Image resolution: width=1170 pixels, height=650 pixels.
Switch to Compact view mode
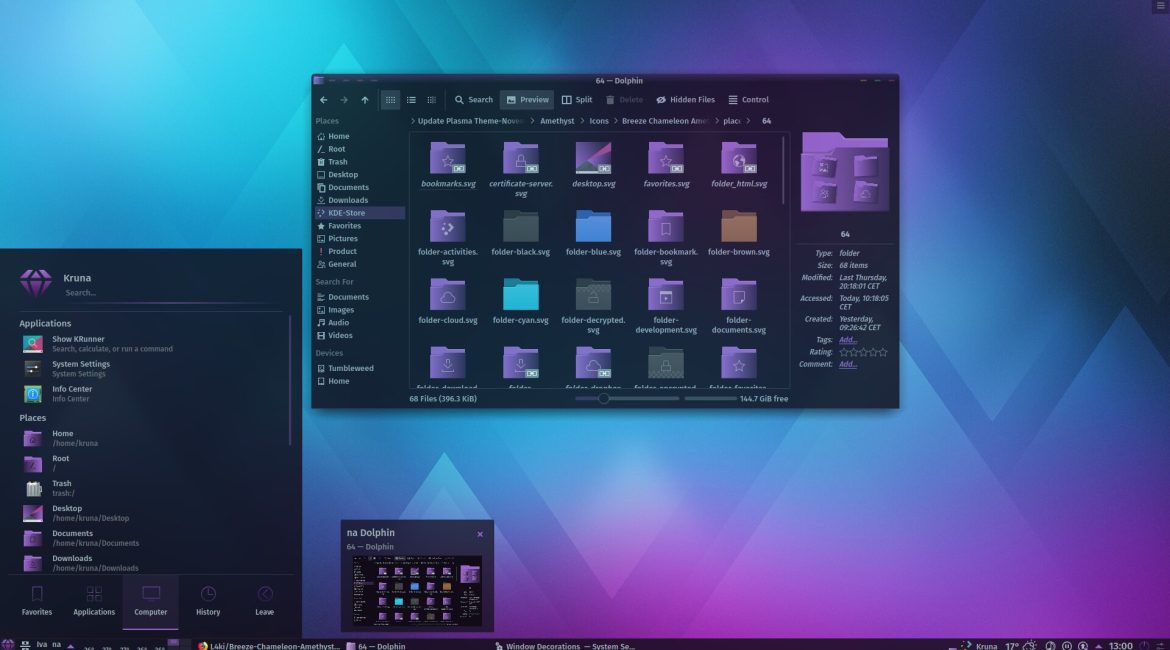point(411,100)
